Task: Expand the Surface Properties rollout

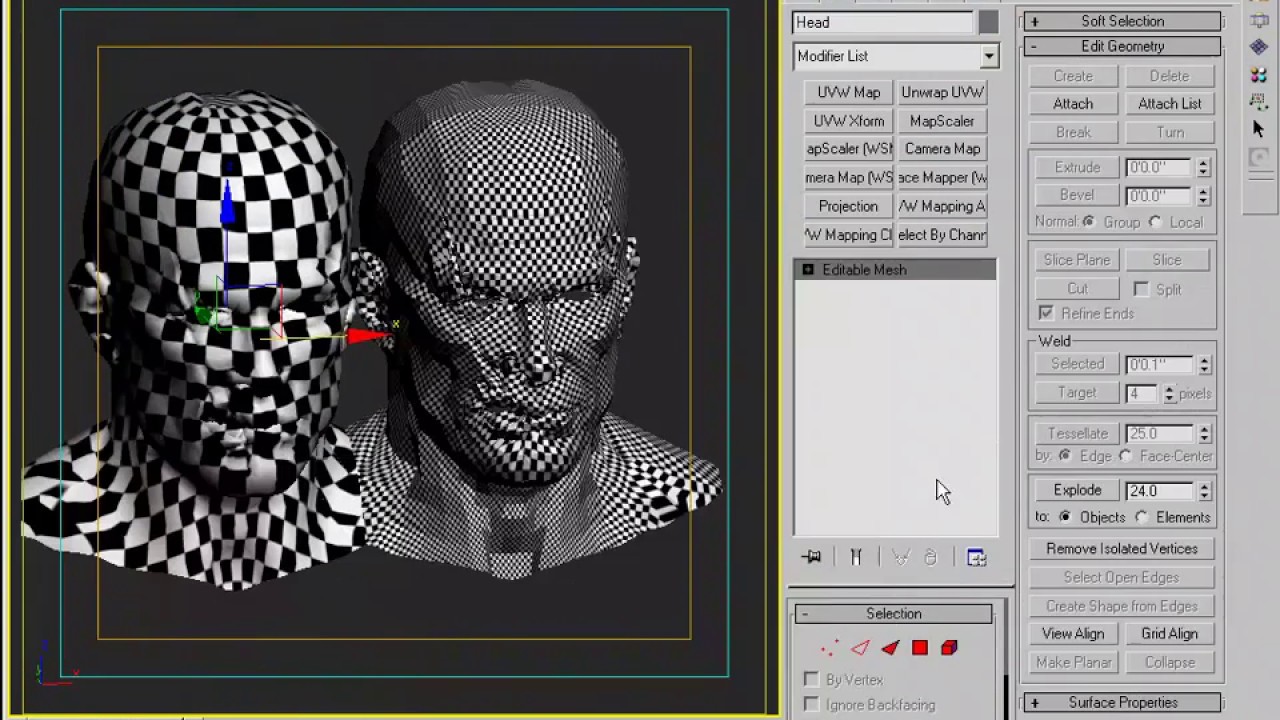Action: [1122, 703]
